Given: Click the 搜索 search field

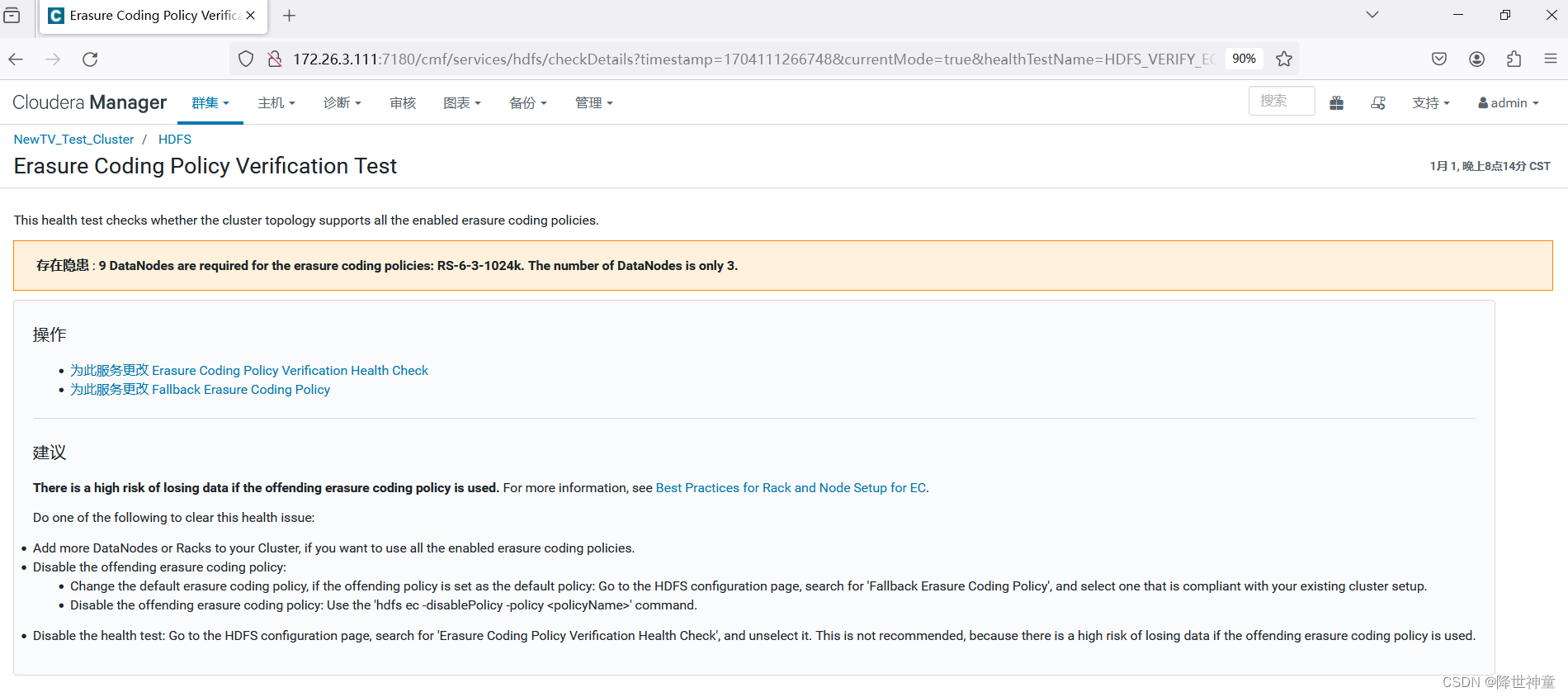Looking at the screenshot, I should pos(1282,101).
